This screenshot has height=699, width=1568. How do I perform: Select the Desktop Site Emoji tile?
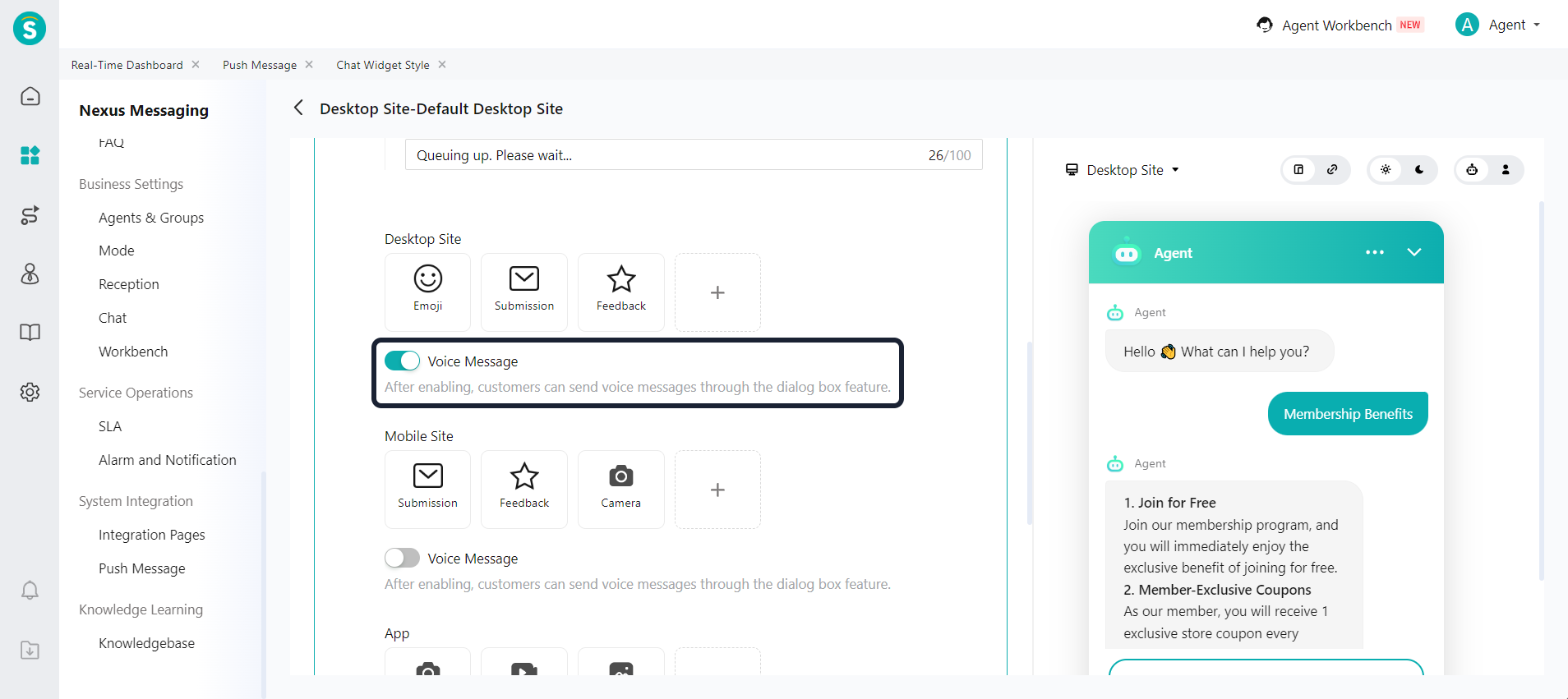[x=428, y=292]
